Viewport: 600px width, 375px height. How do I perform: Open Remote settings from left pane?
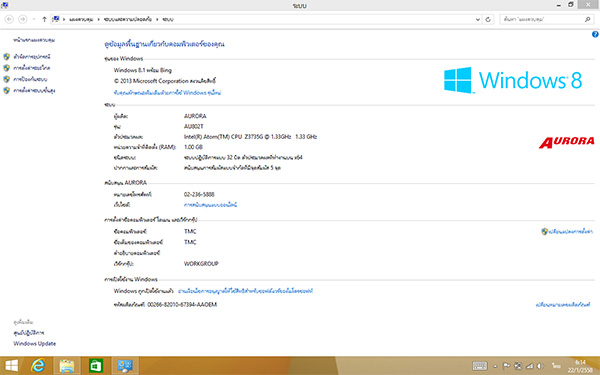(x=32, y=68)
